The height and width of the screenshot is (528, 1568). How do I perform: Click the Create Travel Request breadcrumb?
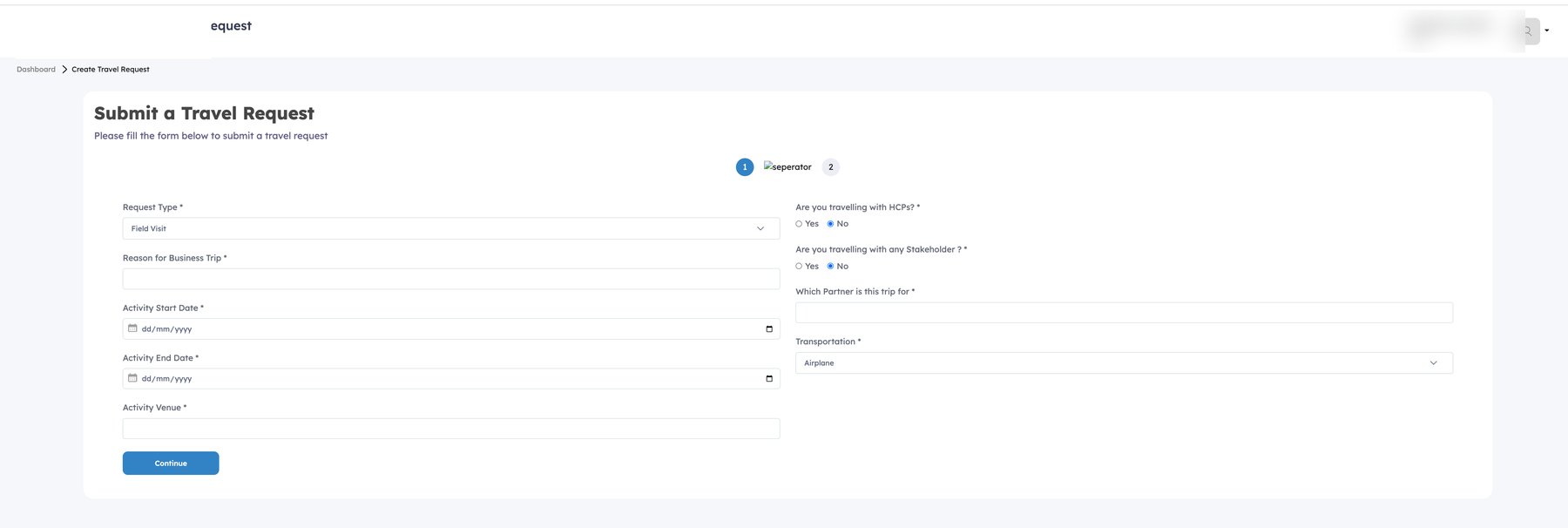click(x=111, y=69)
